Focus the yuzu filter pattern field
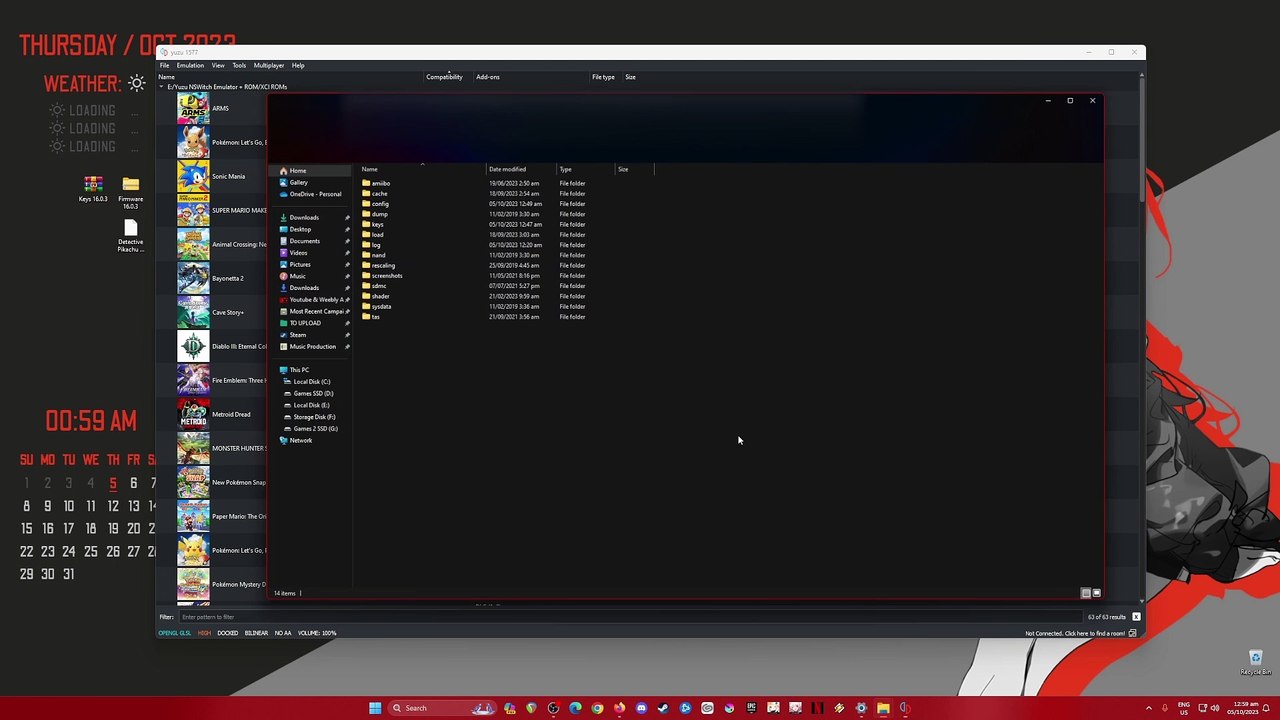Screen dimensions: 1280x720 click(630, 617)
